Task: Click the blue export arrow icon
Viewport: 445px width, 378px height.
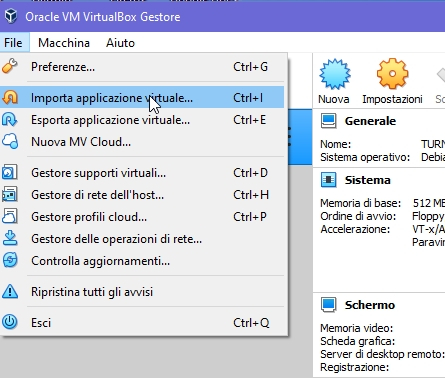Action: tap(10, 119)
